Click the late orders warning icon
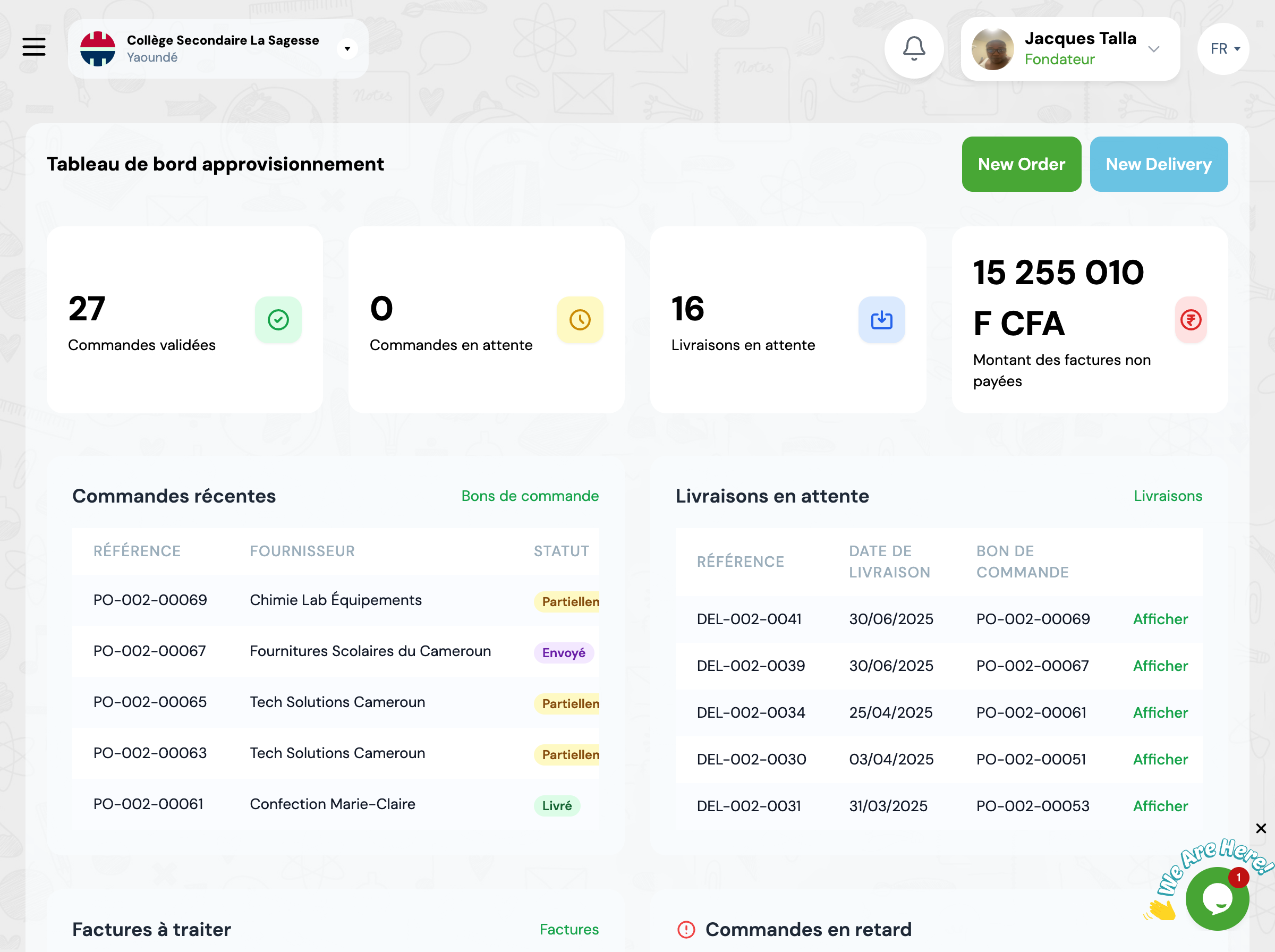The width and height of the screenshot is (1275, 952). pyautogui.click(x=686, y=930)
